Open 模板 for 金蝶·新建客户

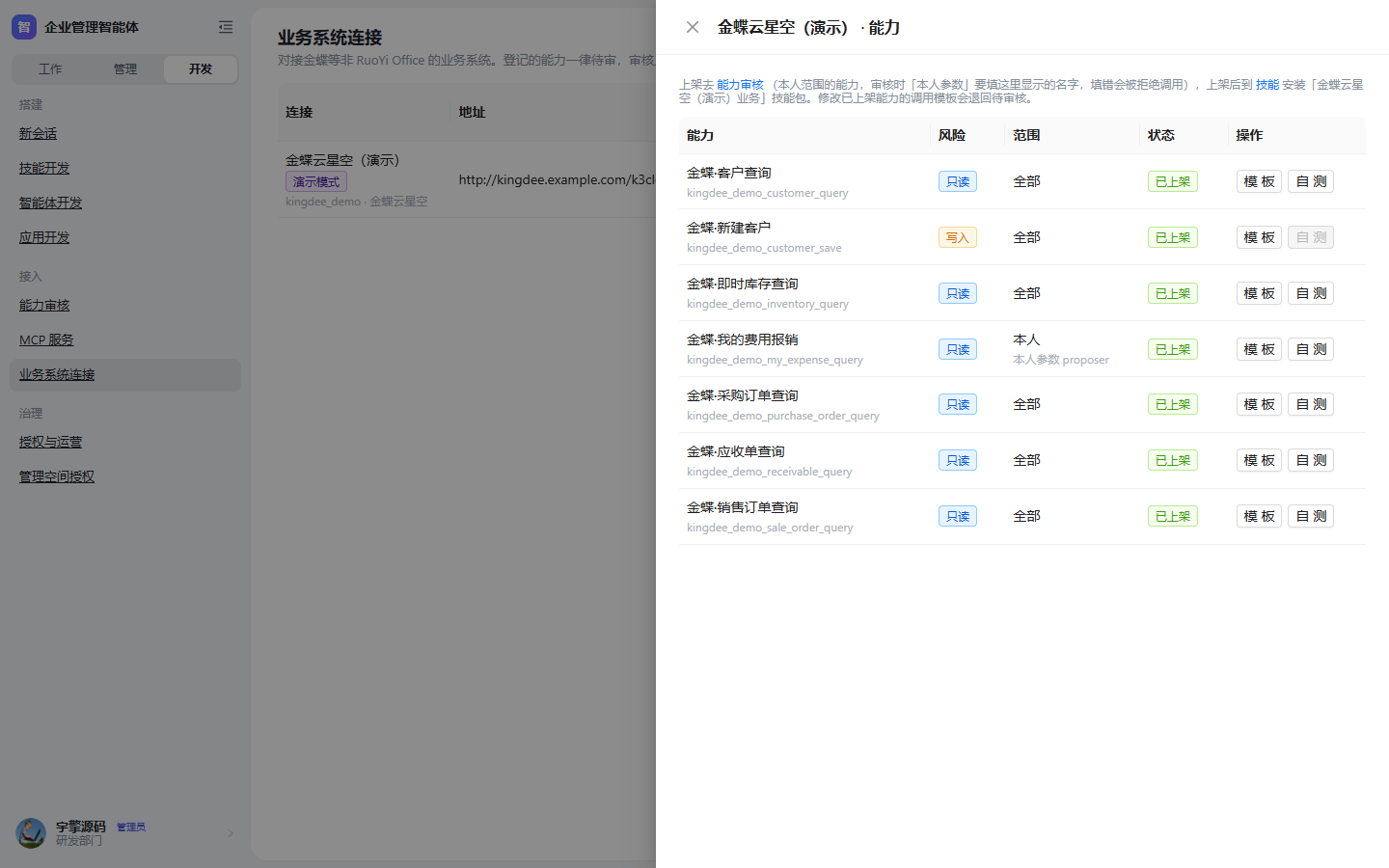(1259, 237)
